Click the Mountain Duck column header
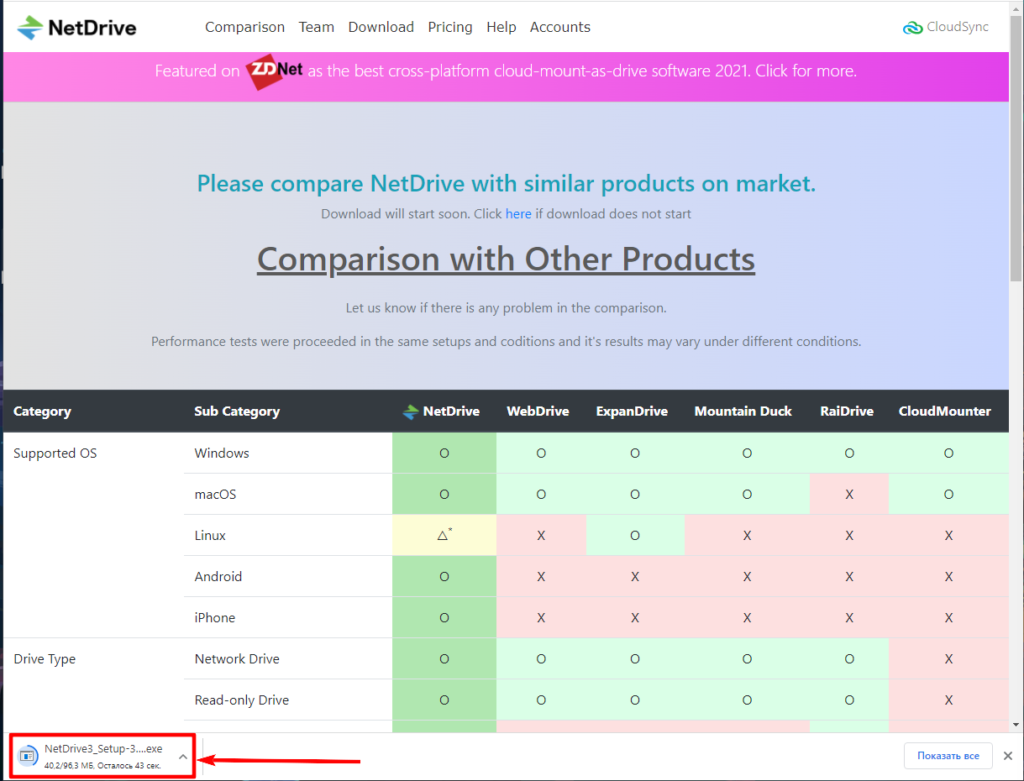Viewport: 1024px width, 781px height. [742, 411]
